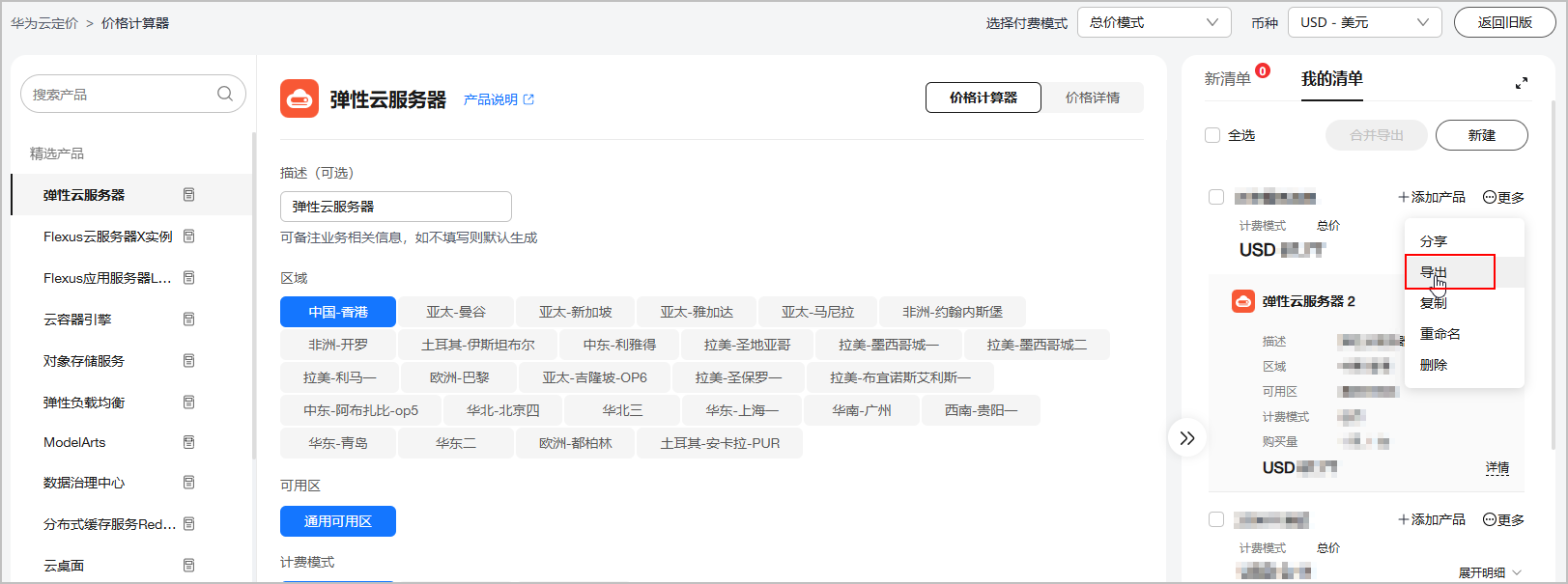Select the 华东-上海一 region
The image size is (1568, 584).
click(742, 410)
